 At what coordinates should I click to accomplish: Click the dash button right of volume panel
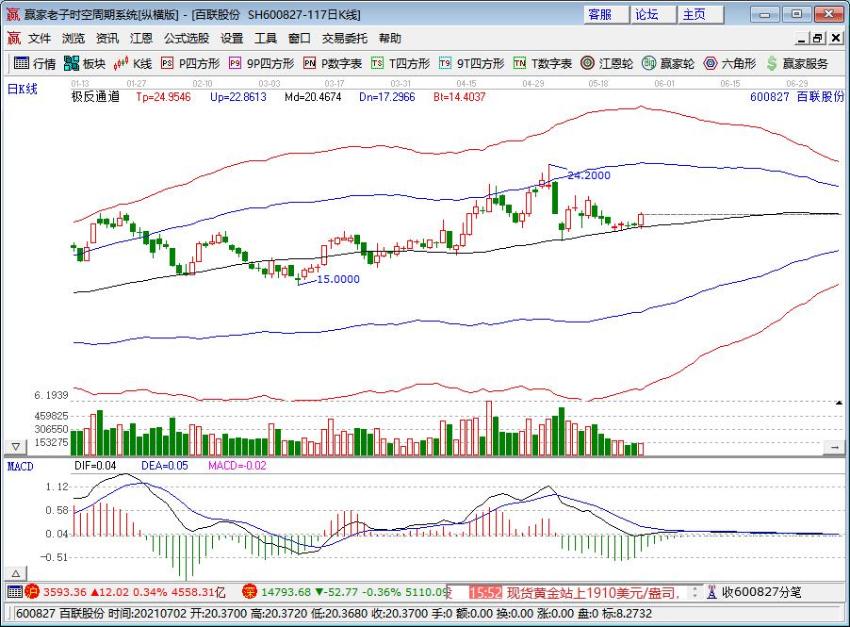(x=834, y=447)
